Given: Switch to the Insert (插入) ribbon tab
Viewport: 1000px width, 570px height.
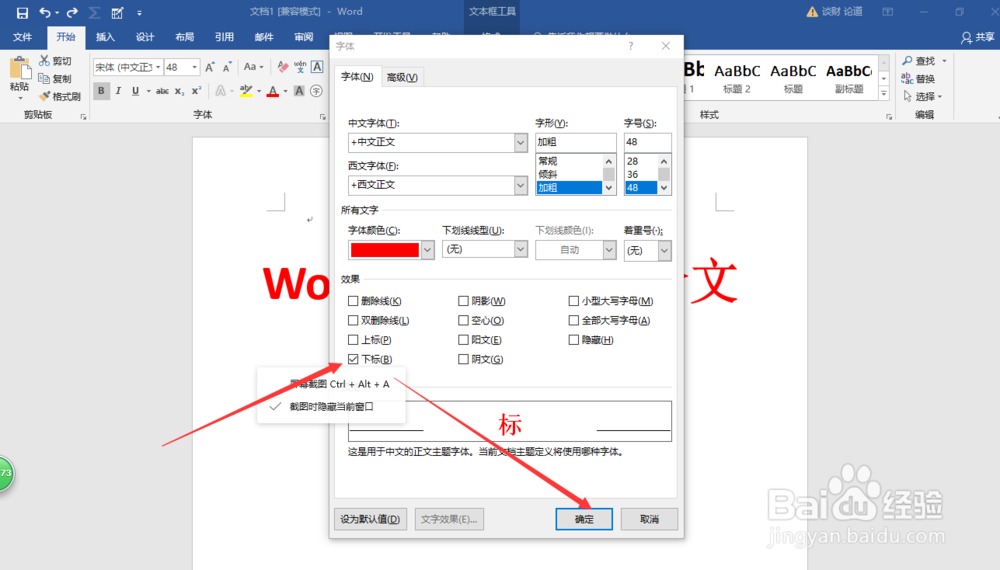Looking at the screenshot, I should [x=105, y=37].
